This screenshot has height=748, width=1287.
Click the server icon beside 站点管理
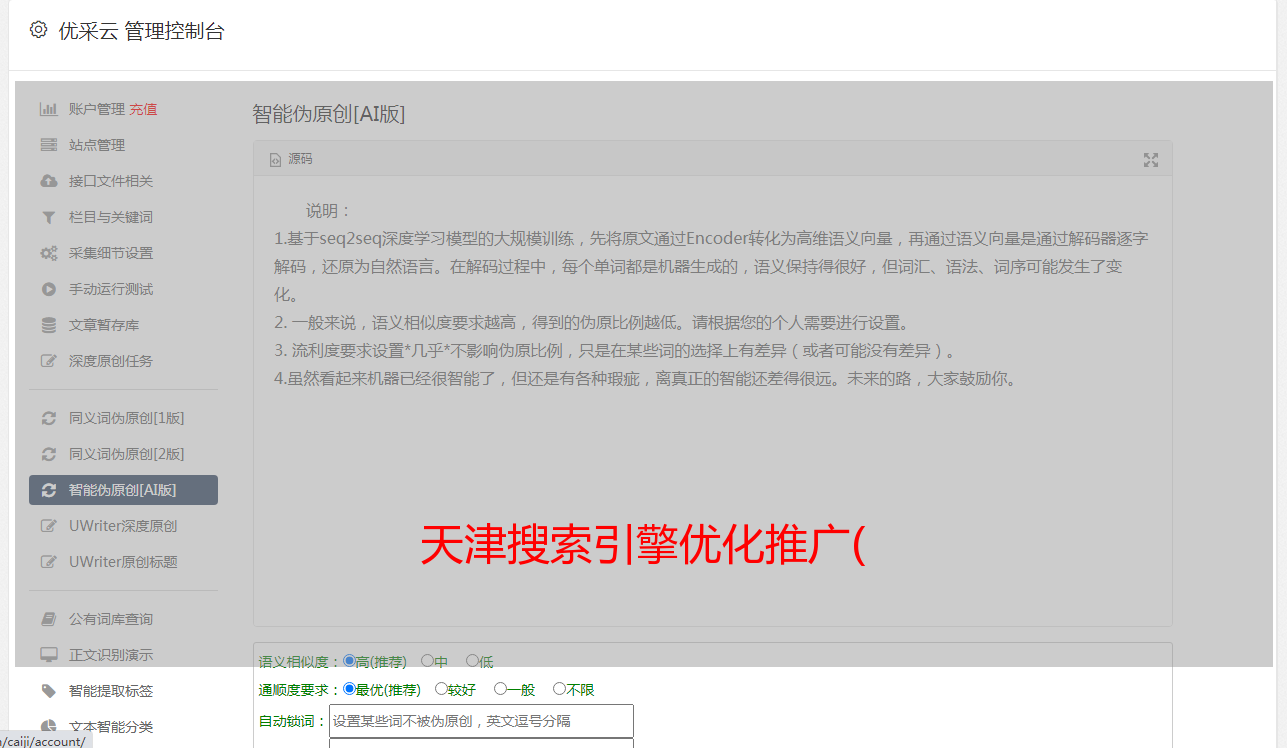pos(48,145)
